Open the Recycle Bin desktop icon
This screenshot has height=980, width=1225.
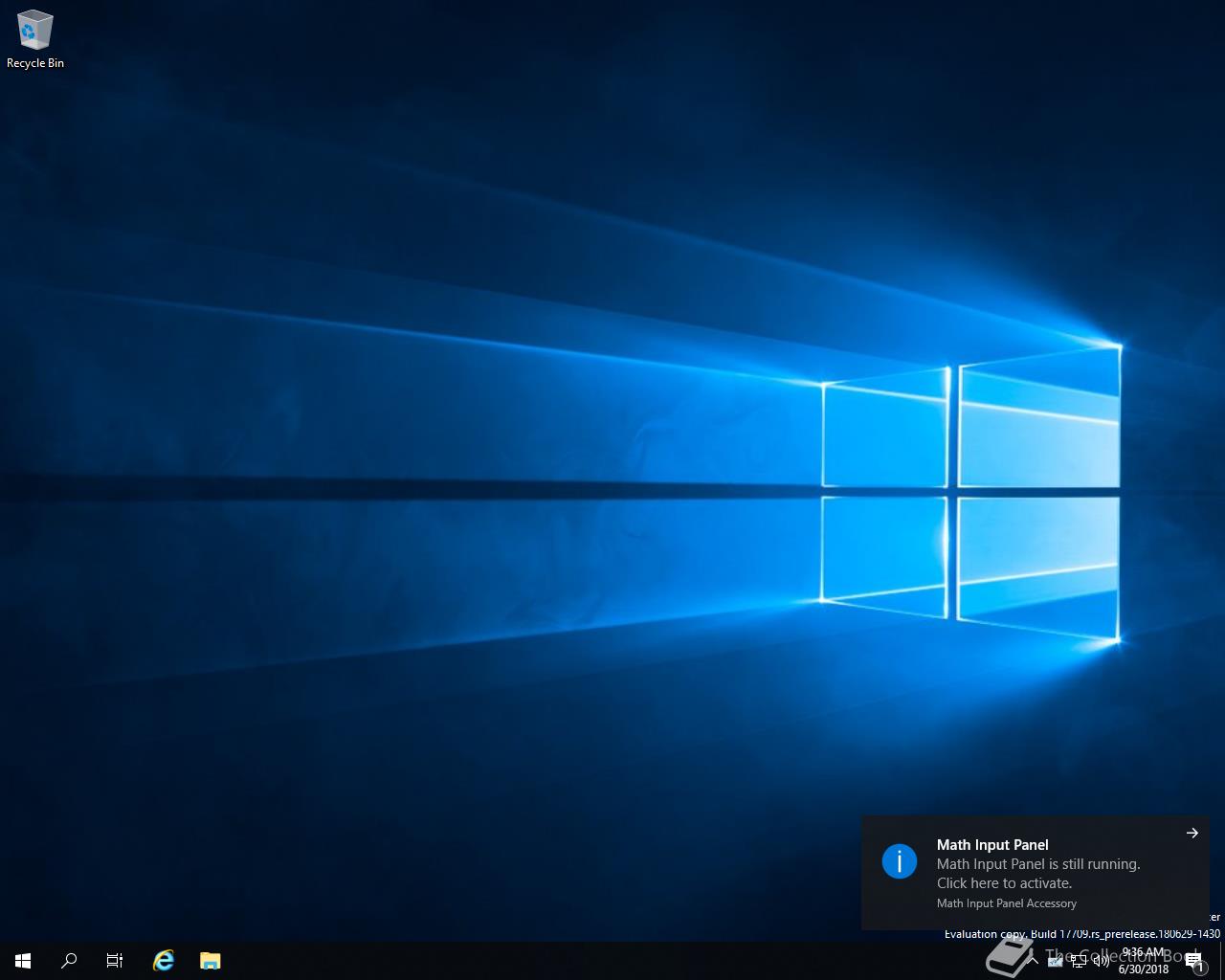(35, 40)
